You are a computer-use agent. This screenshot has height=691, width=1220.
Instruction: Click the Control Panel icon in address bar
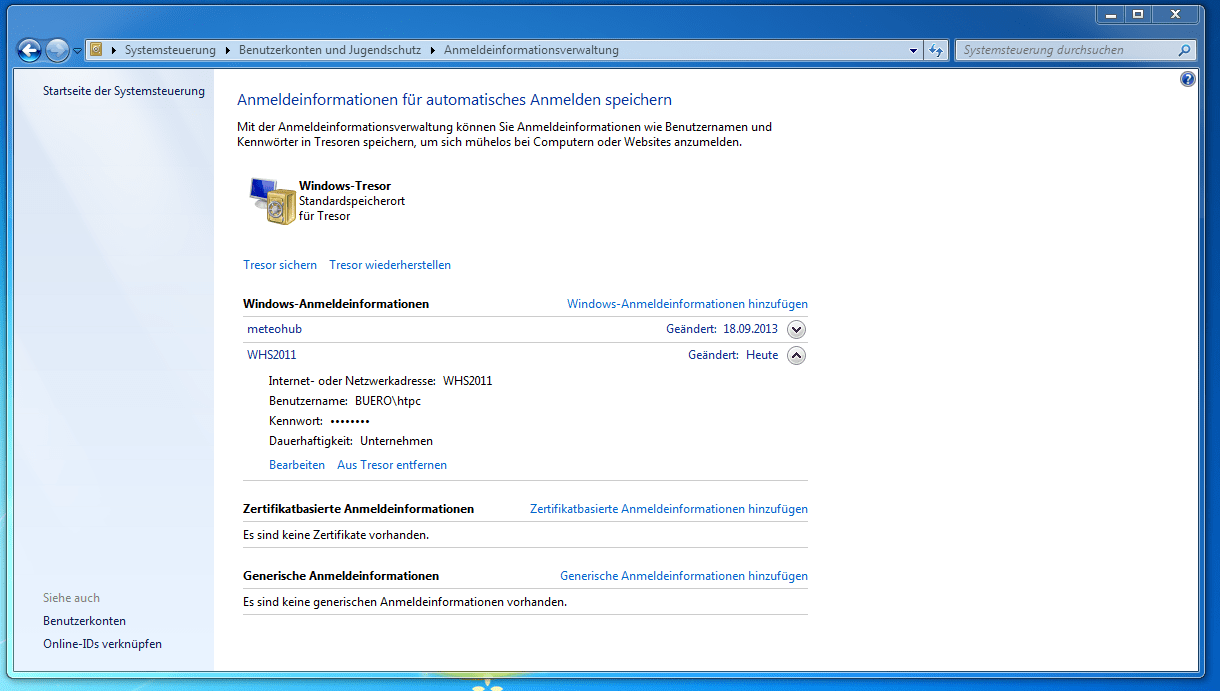click(96, 49)
